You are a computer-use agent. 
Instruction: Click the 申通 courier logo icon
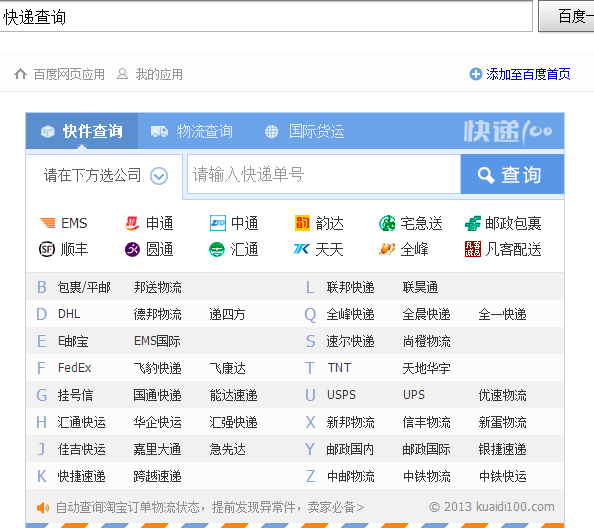point(132,223)
